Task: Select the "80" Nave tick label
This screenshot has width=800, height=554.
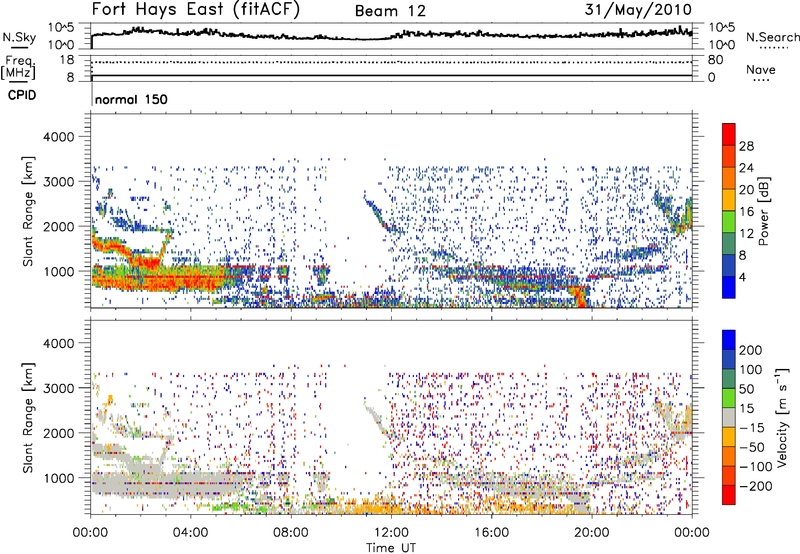Action: point(715,60)
